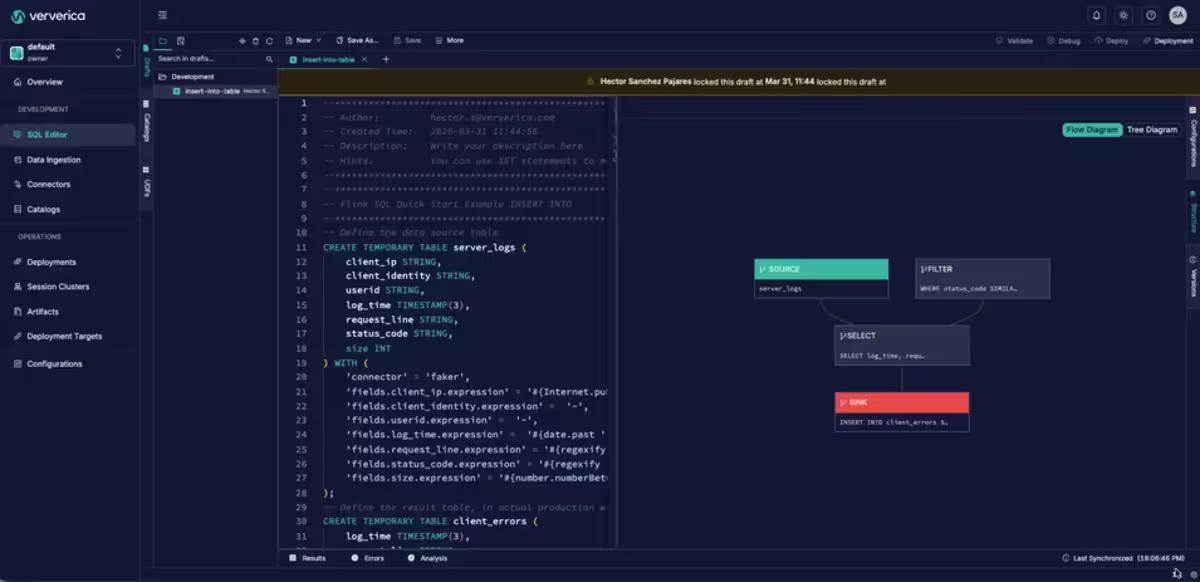1200x582 pixels.
Task: Refresh the drafts list with the reload icon
Action: click(269, 41)
